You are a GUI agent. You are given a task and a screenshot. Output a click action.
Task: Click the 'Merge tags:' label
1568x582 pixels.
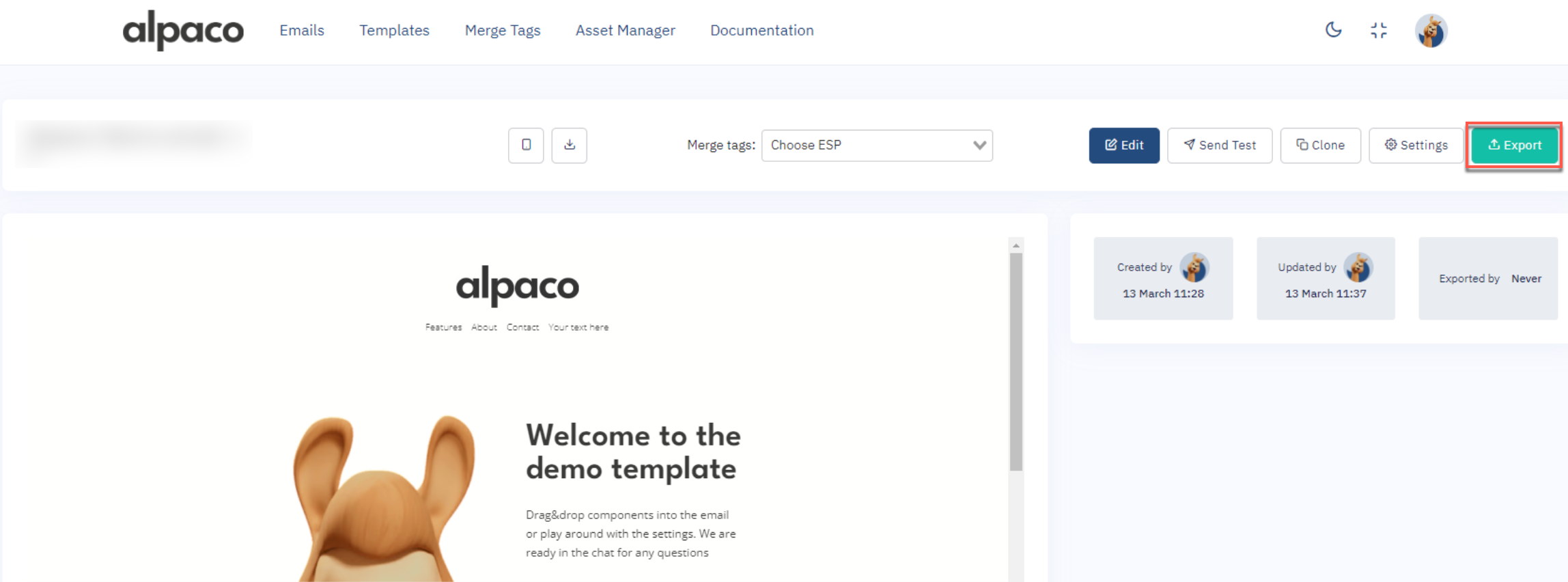(x=721, y=145)
